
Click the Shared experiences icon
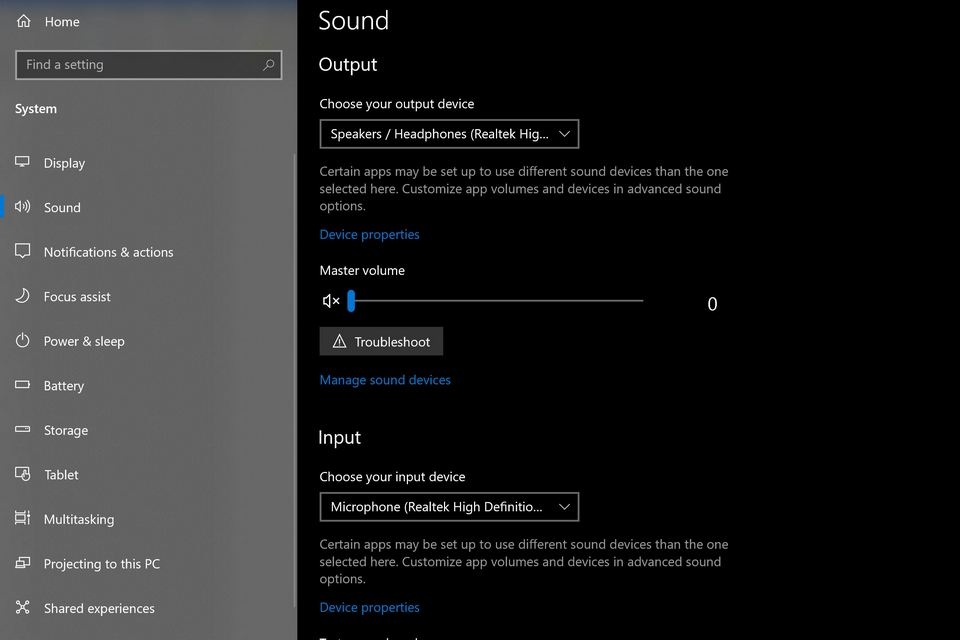click(23, 608)
